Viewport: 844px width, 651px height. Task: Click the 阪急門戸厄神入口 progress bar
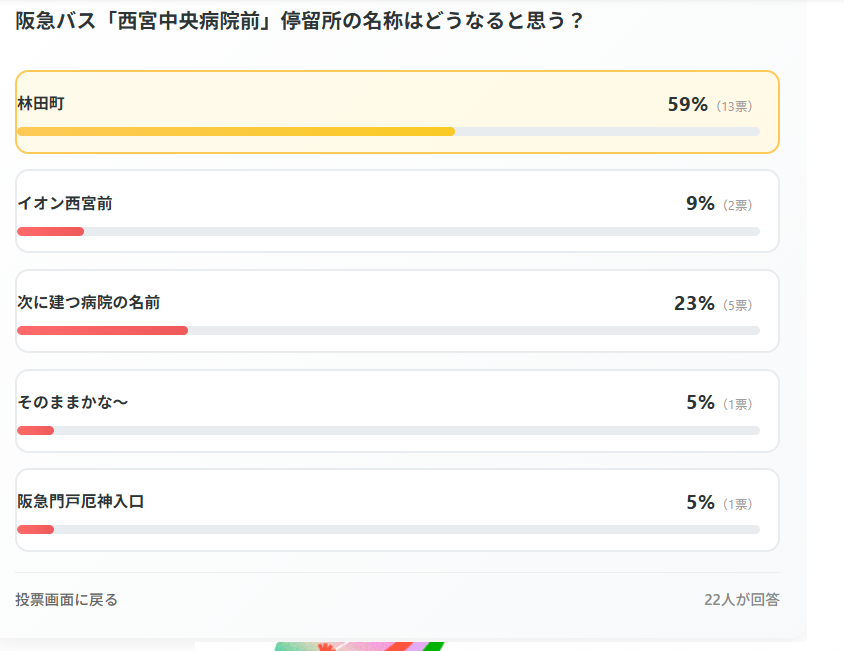389,530
